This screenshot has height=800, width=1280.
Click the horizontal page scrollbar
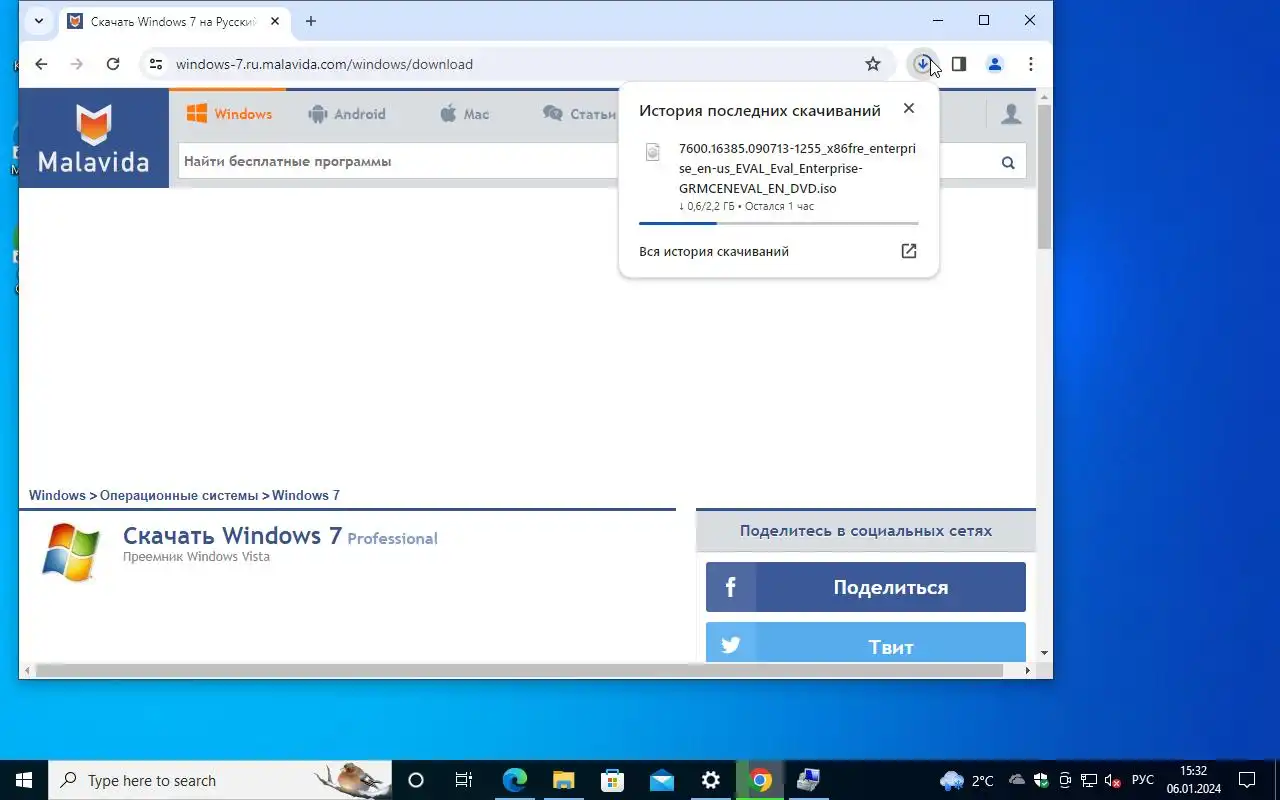coord(519,670)
